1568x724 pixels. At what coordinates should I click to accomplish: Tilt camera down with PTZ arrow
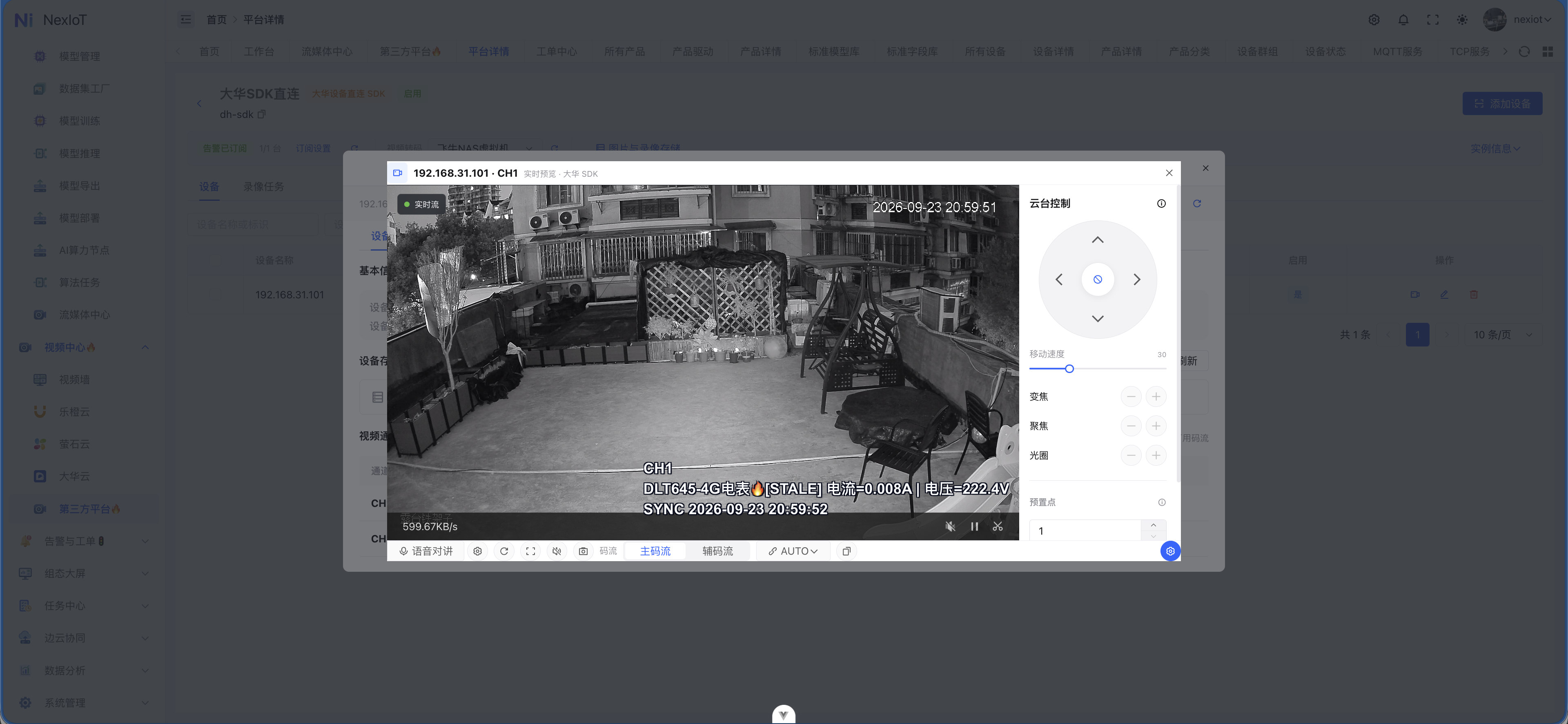point(1097,319)
